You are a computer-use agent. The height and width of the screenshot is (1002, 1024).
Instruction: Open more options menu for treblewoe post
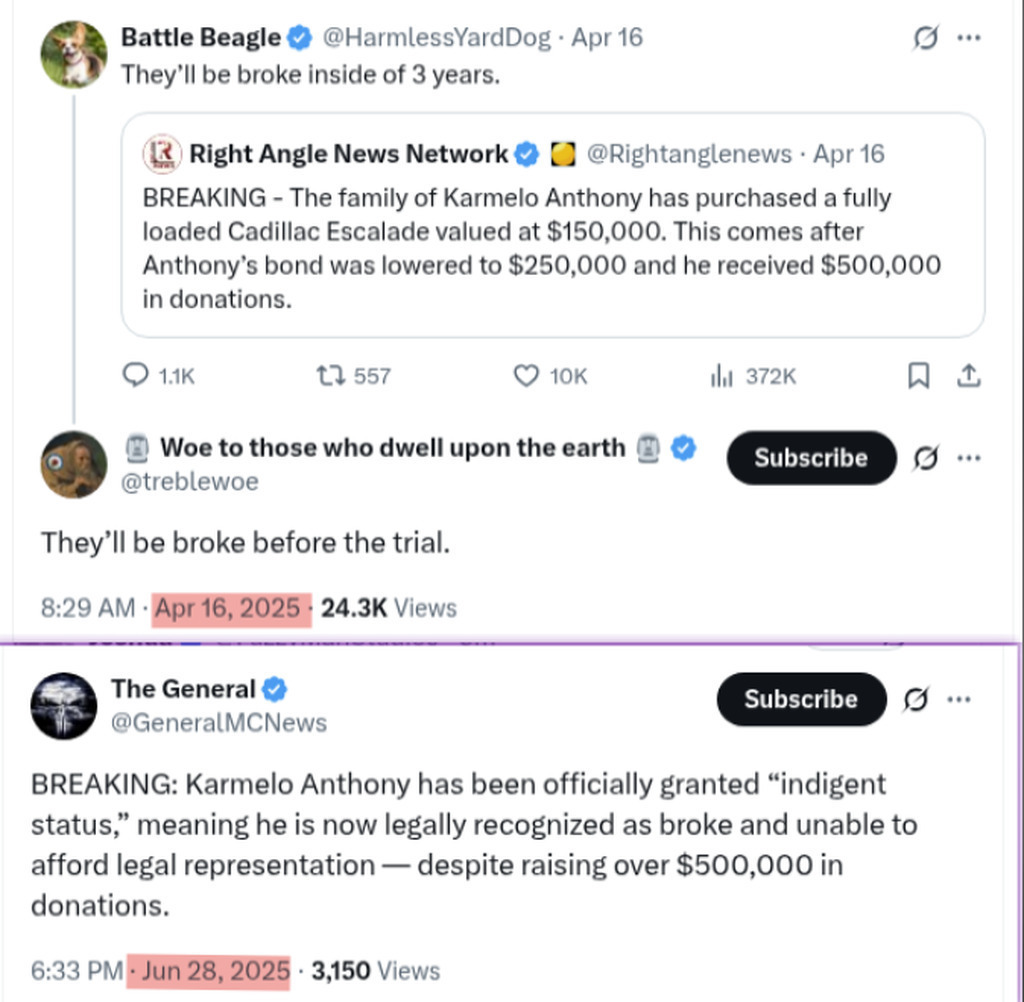[968, 458]
